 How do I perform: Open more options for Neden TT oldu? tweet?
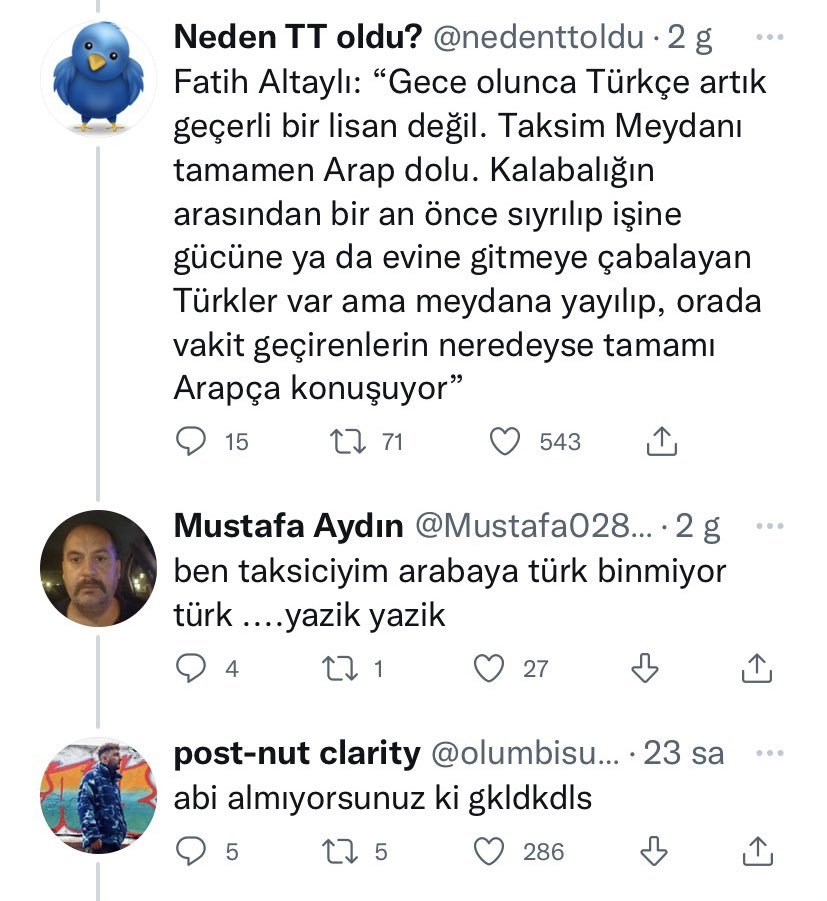click(769, 38)
